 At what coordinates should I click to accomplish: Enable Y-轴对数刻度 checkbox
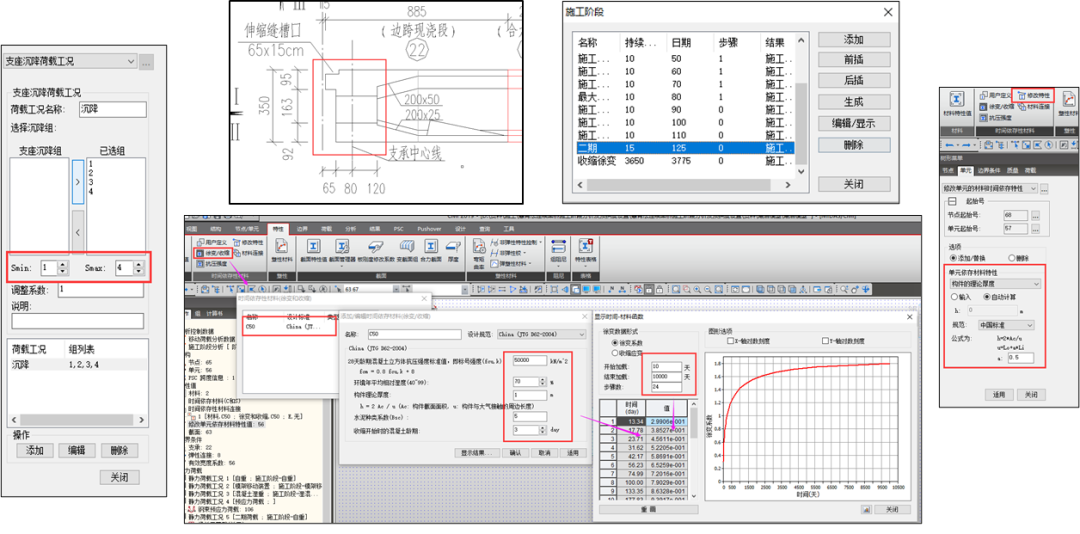pos(844,341)
